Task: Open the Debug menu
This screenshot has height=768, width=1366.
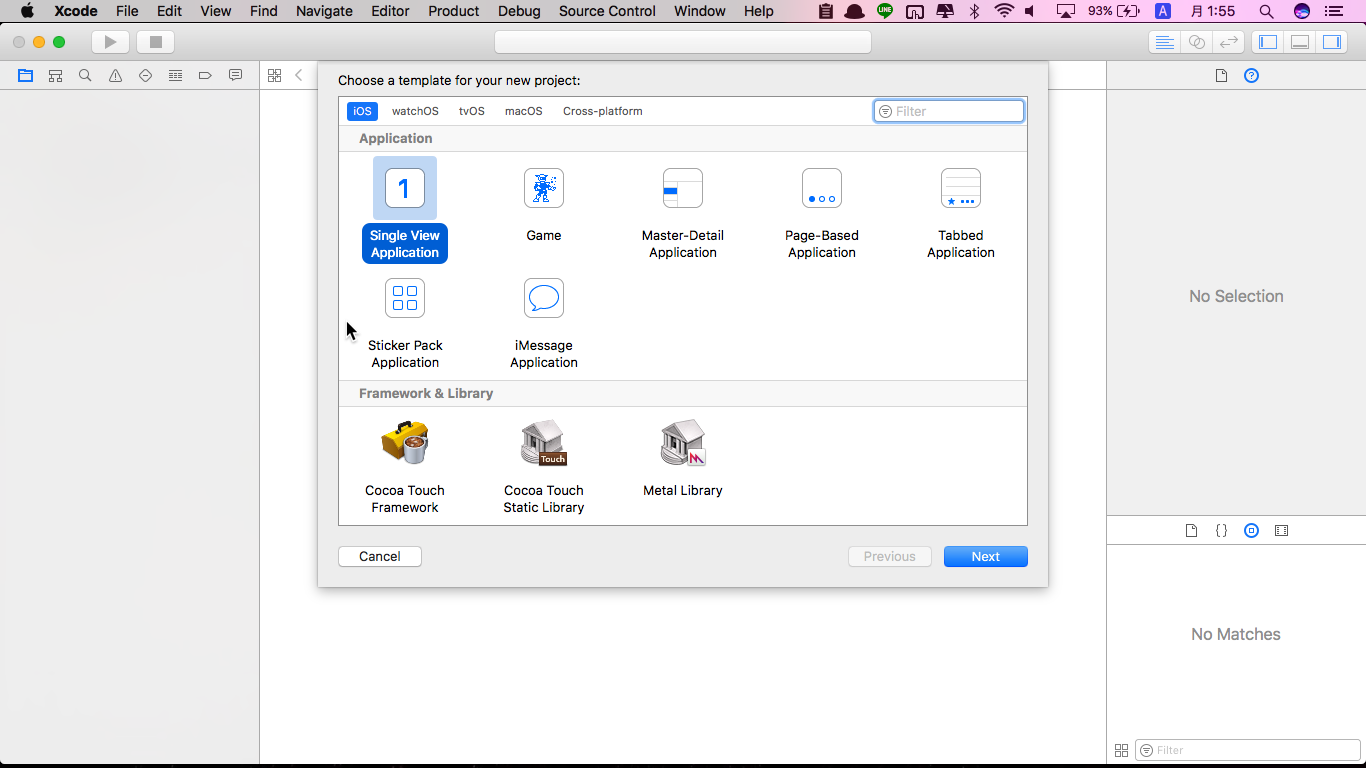Action: click(519, 11)
